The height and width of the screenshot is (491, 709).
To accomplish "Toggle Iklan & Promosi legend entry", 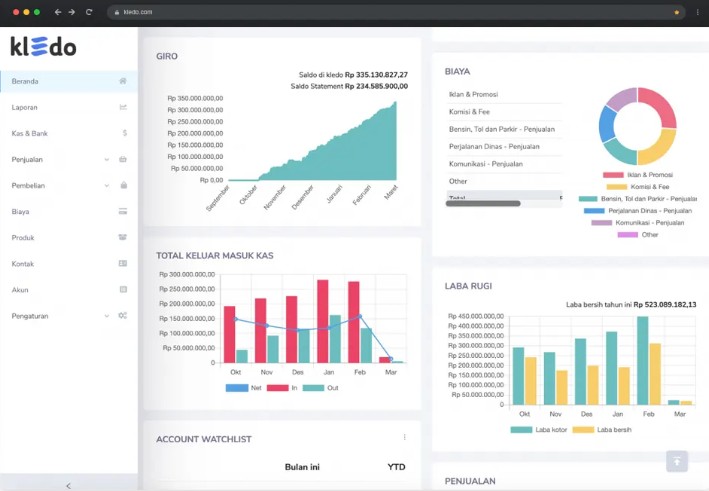I will [638, 175].
